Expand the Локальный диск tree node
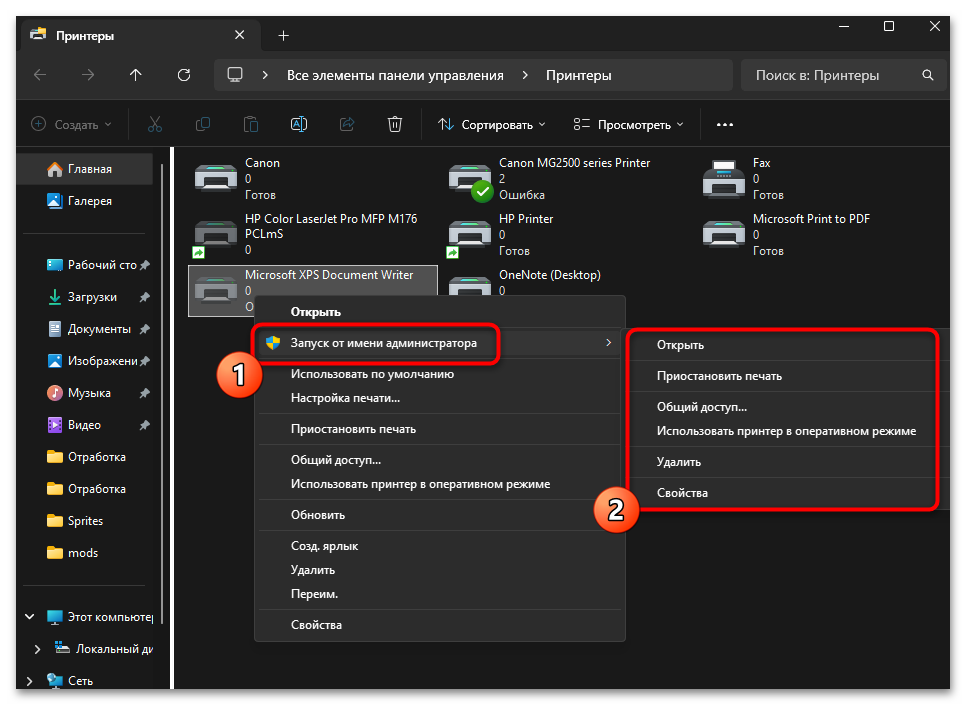The height and width of the screenshot is (705, 966). [37, 649]
